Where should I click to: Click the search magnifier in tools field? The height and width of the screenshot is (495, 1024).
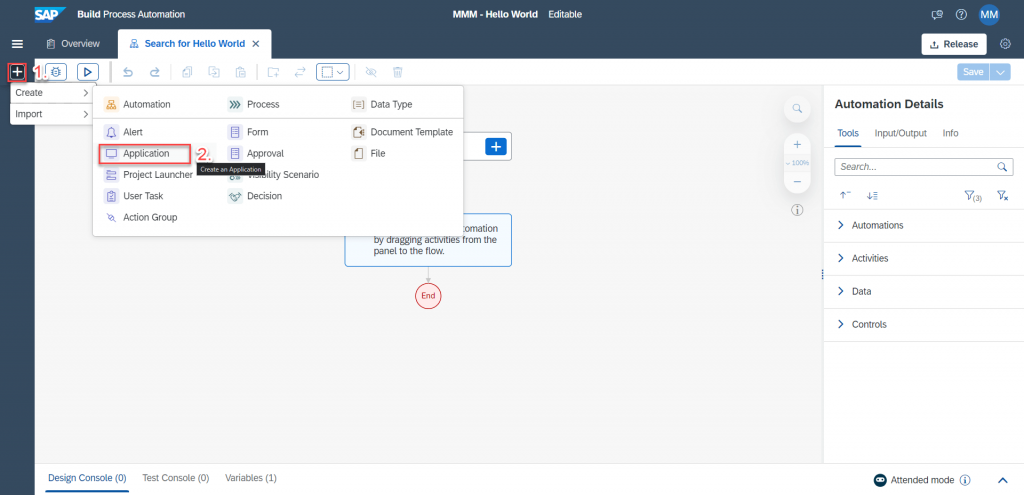pos(1002,167)
